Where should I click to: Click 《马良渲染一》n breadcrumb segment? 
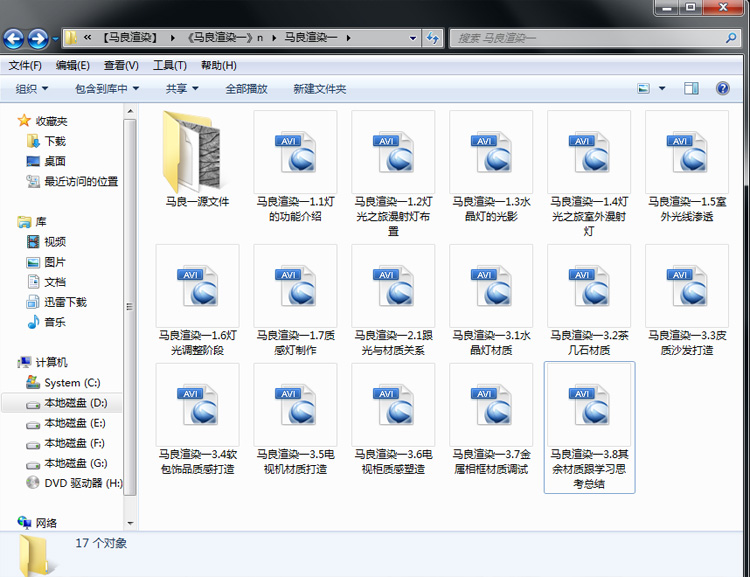(225, 37)
